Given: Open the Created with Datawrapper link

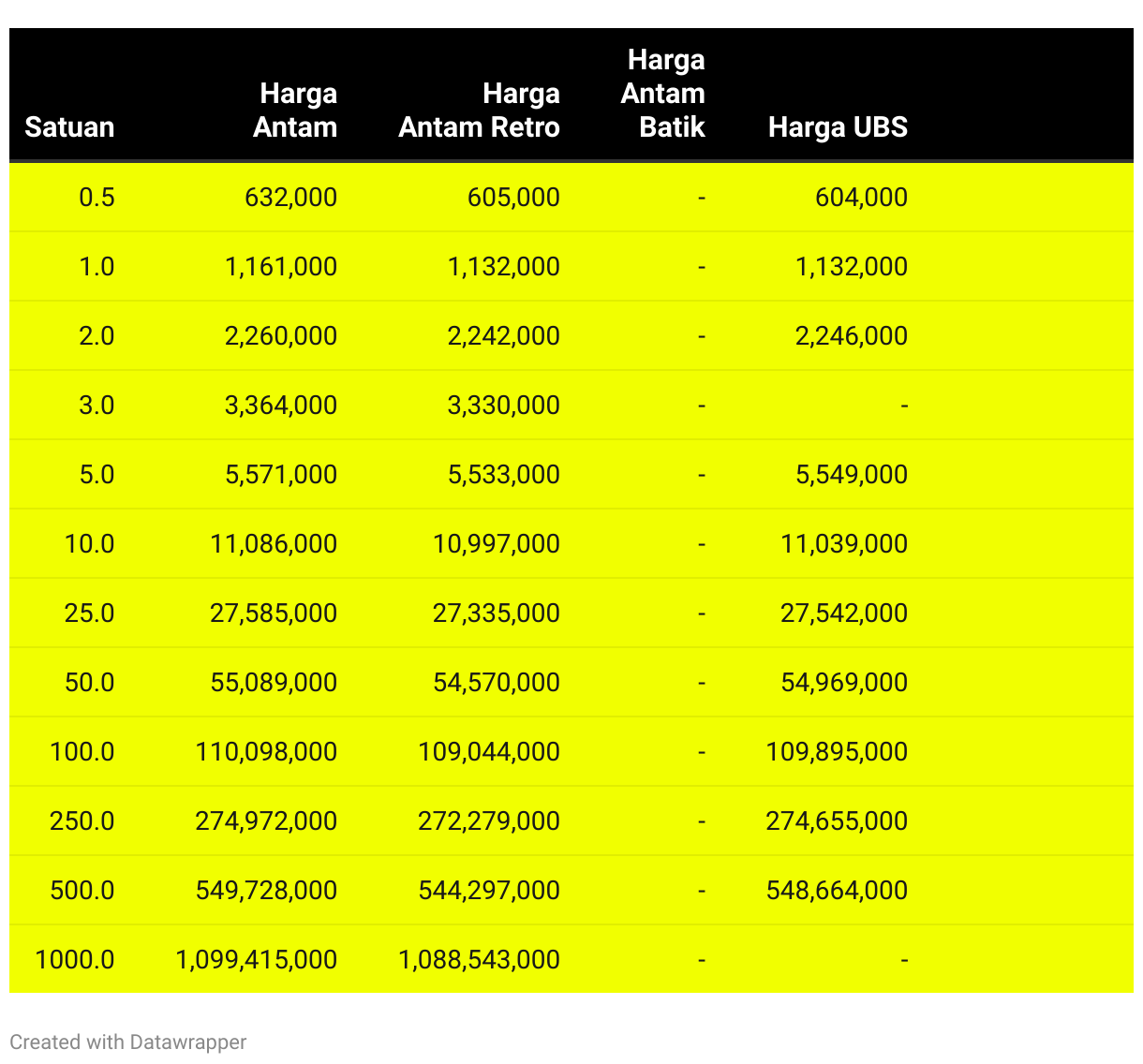Looking at the screenshot, I should (x=128, y=1042).
